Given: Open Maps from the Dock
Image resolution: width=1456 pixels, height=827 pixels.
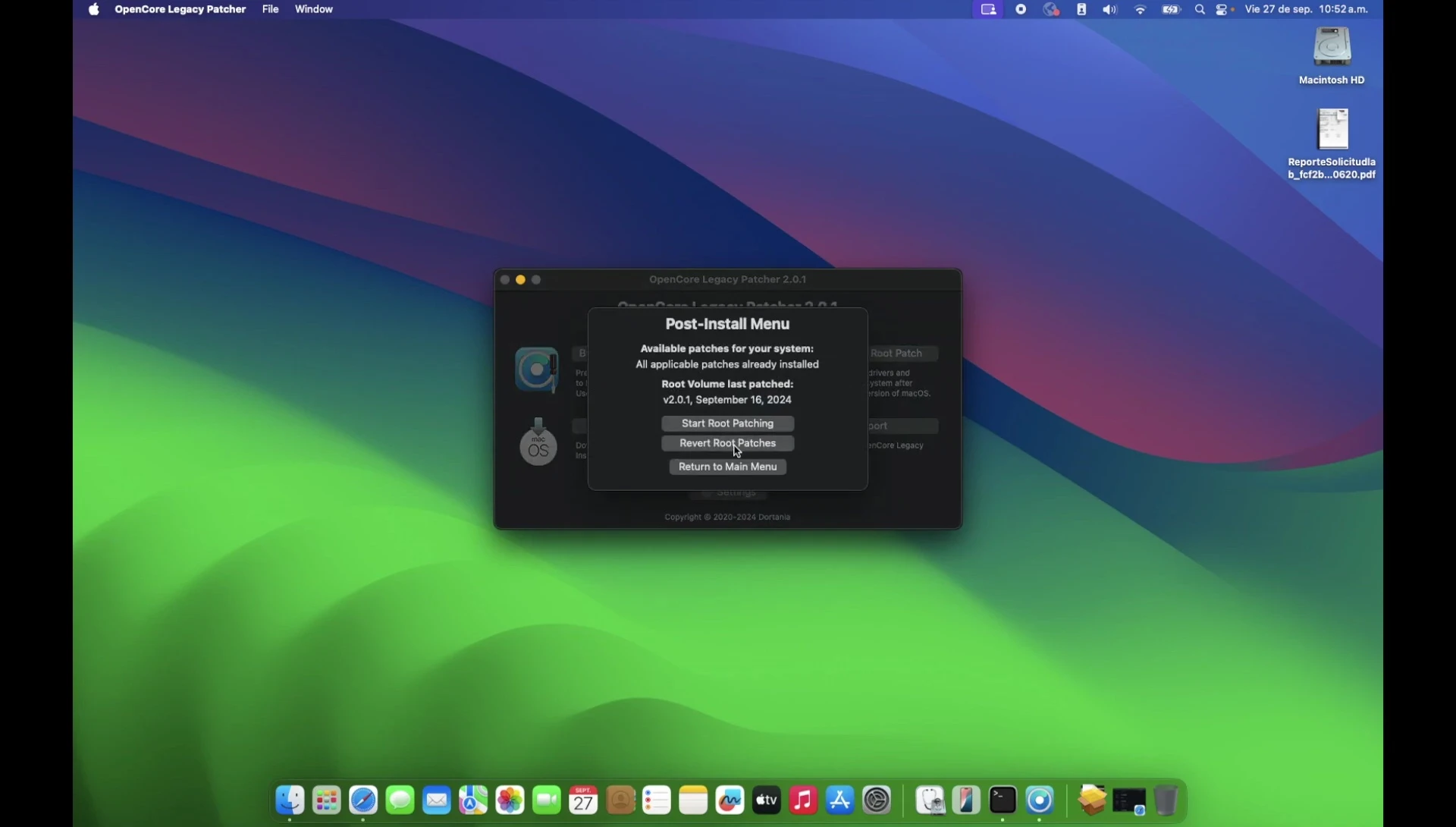Looking at the screenshot, I should (473, 800).
